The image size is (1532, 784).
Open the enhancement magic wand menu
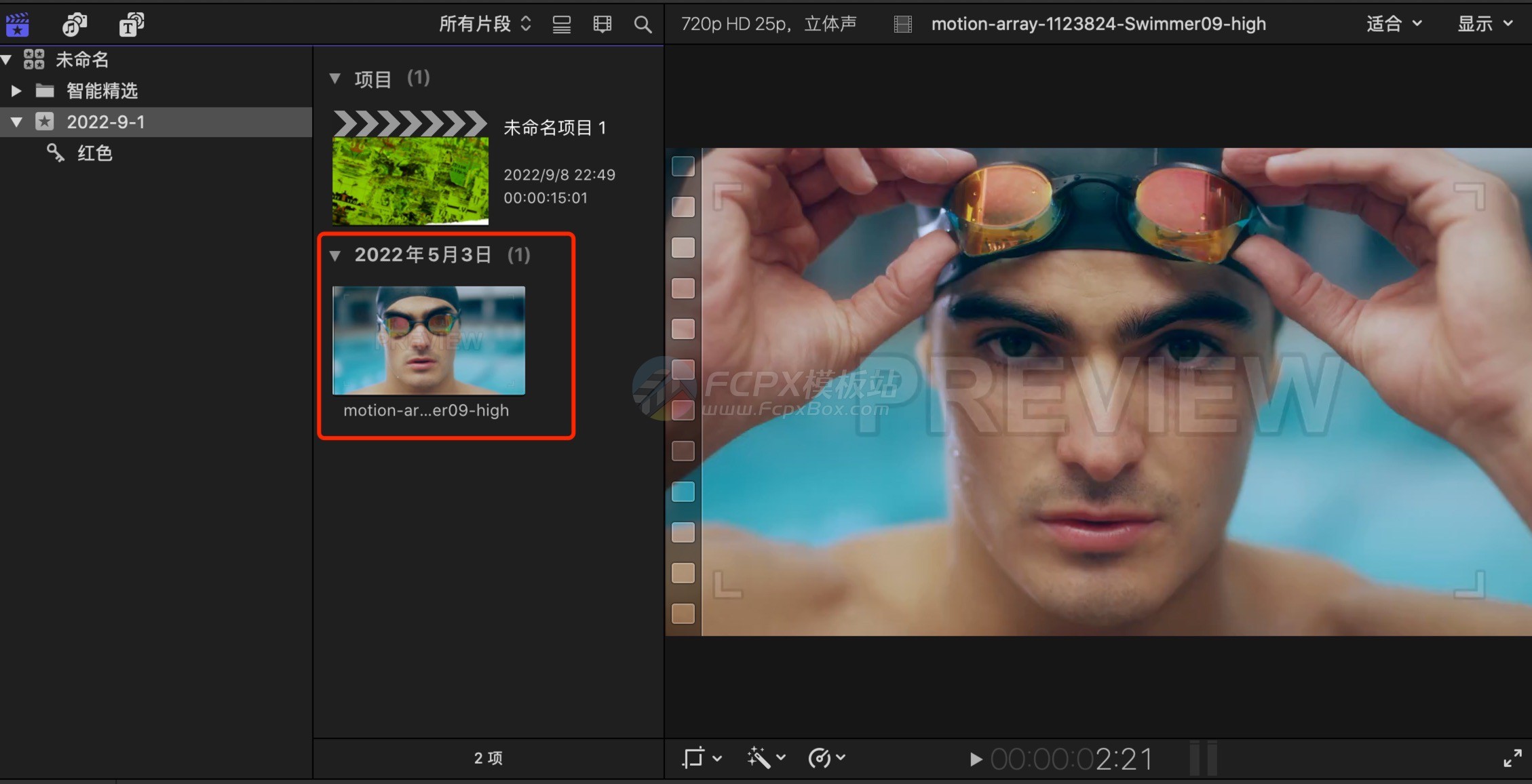point(765,758)
